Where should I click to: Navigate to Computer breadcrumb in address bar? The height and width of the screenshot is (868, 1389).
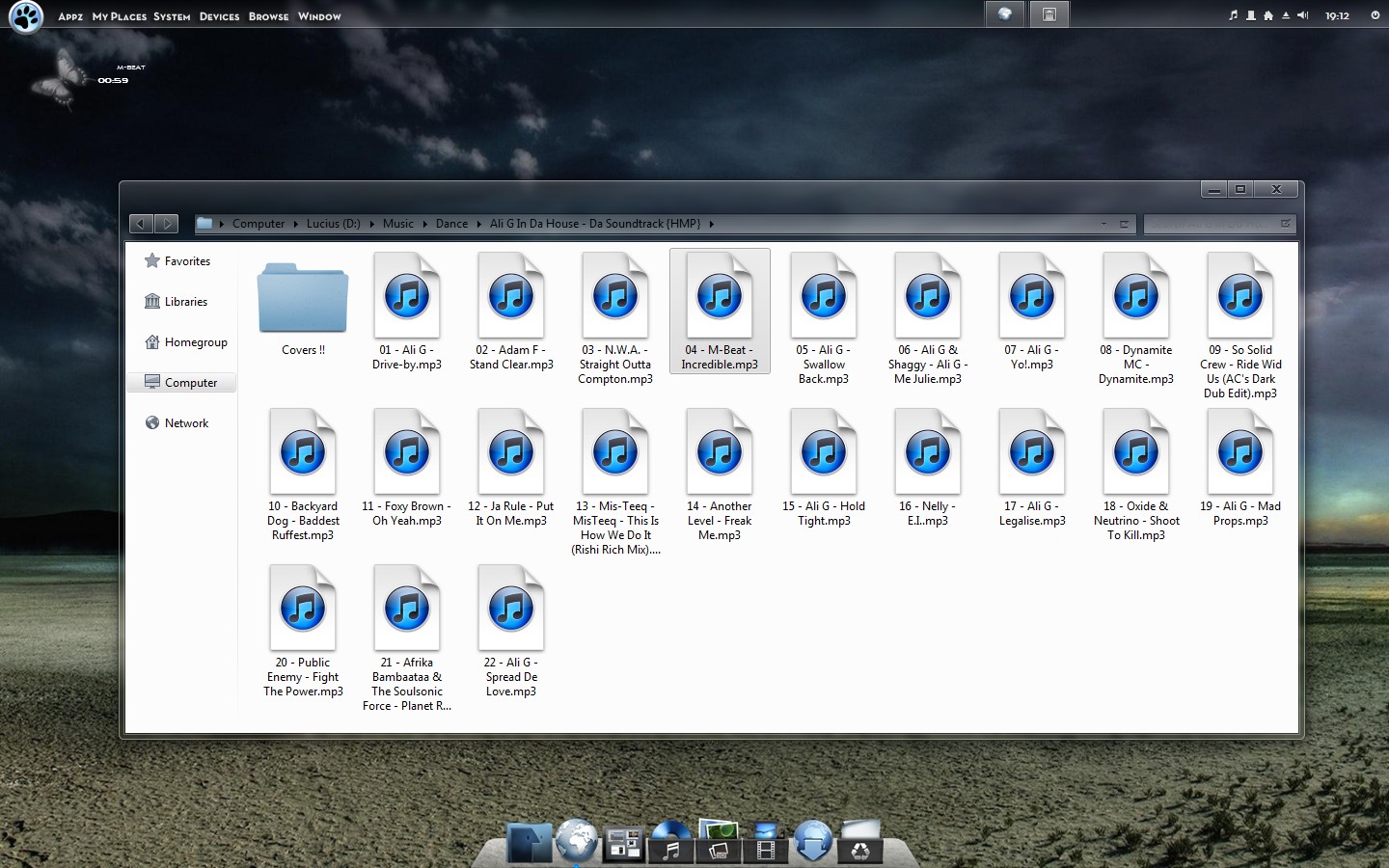tap(259, 224)
